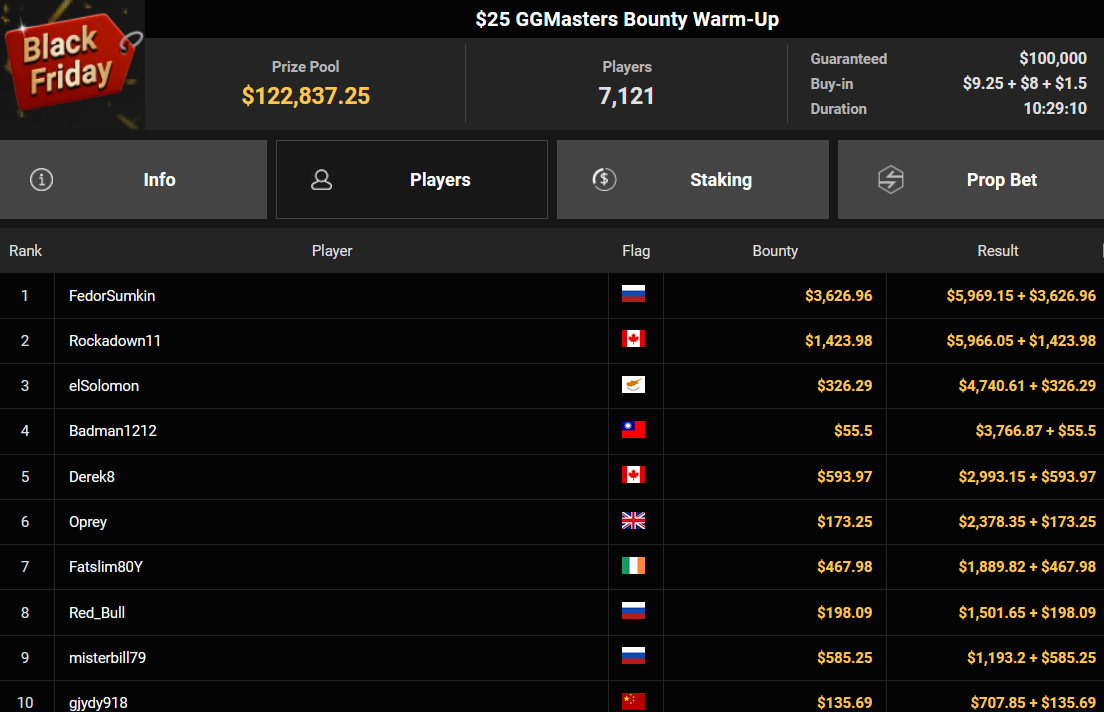The height and width of the screenshot is (712, 1104).
Task: Select player Derek8 in the list
Action: [x=92, y=476]
